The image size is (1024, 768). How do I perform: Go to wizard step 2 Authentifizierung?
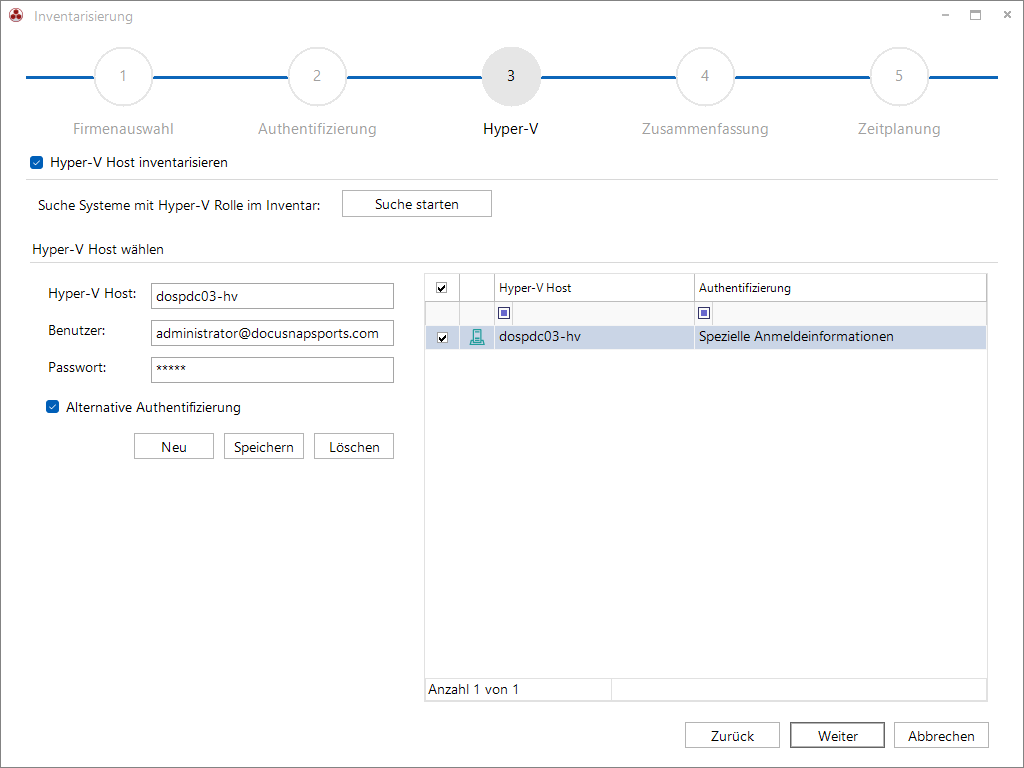tap(317, 76)
